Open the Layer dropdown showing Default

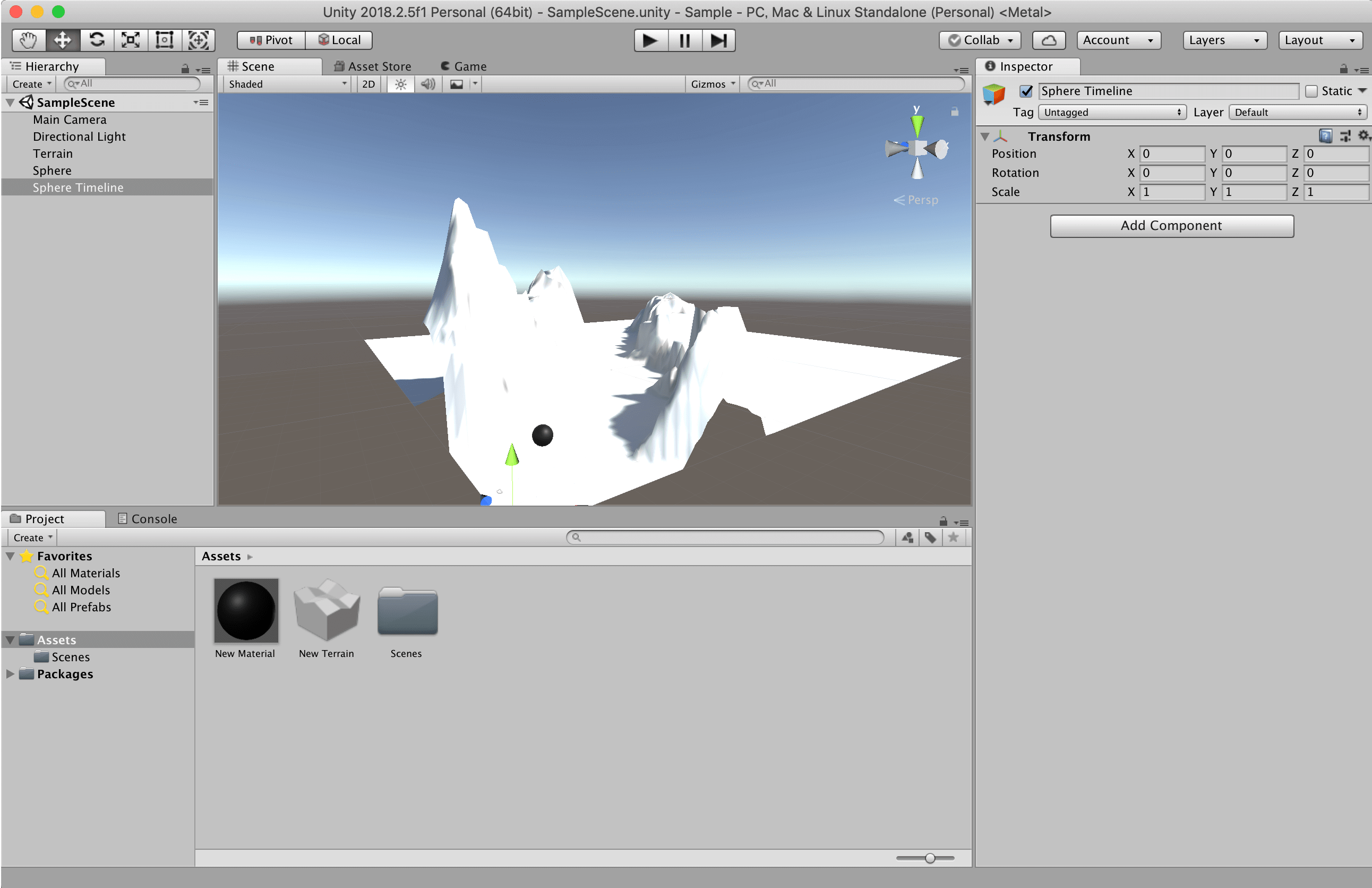[x=1298, y=113]
